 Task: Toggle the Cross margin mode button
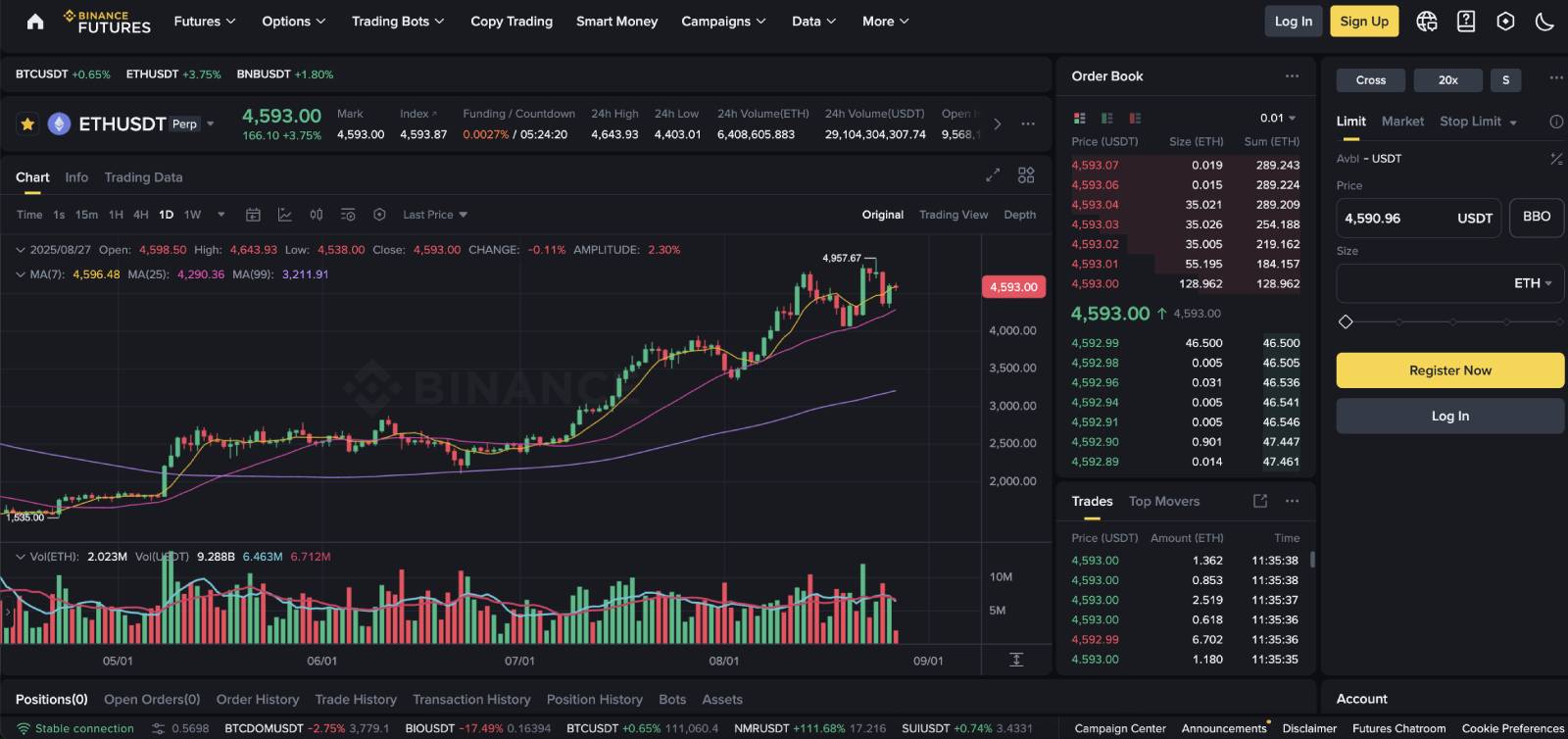pyautogui.click(x=1370, y=80)
